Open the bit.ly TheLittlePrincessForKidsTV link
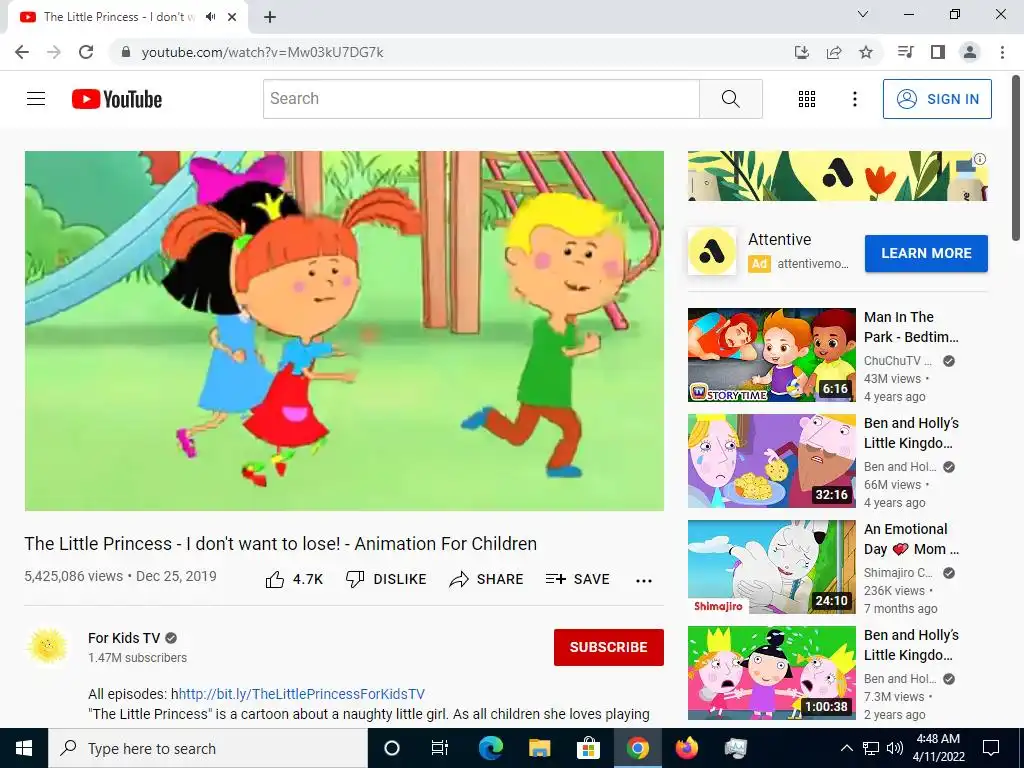The image size is (1024, 768). coord(302,694)
